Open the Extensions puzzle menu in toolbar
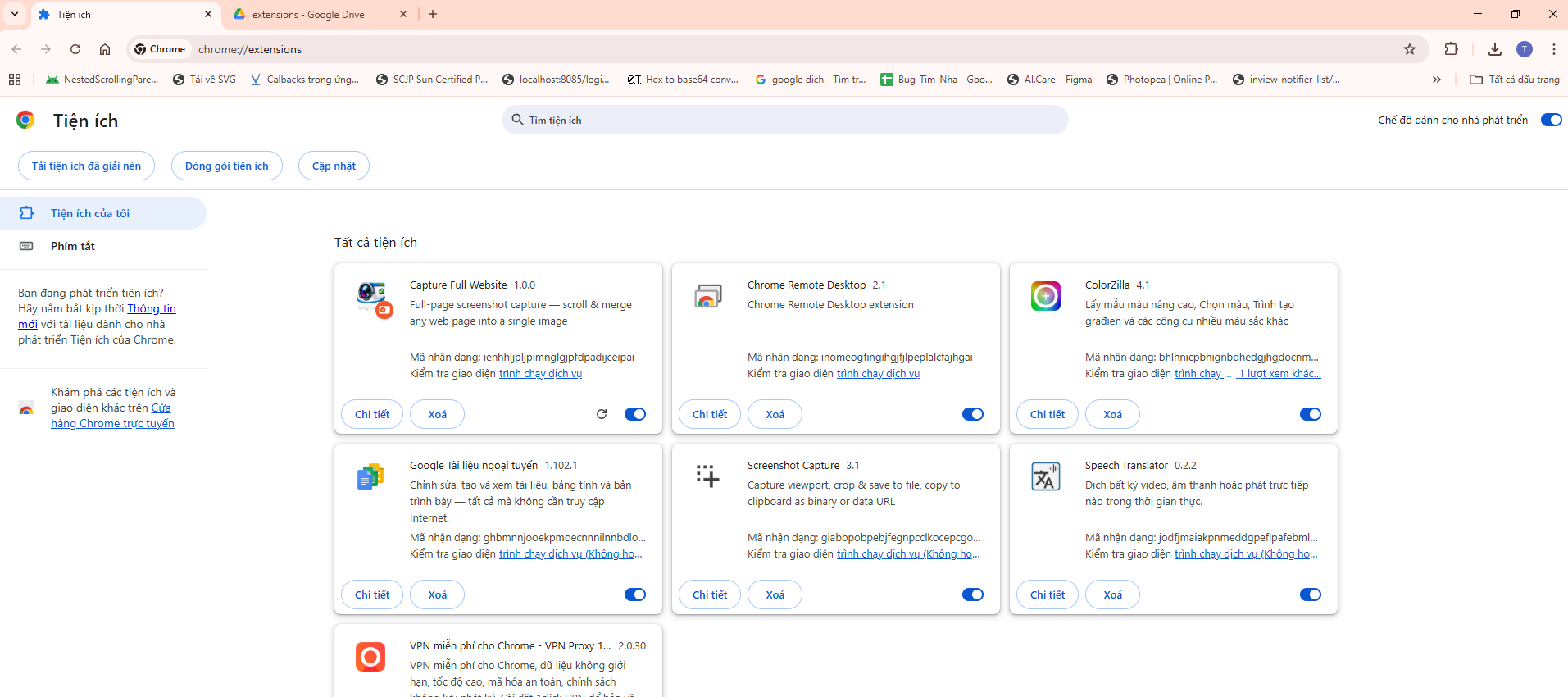 [x=1451, y=49]
